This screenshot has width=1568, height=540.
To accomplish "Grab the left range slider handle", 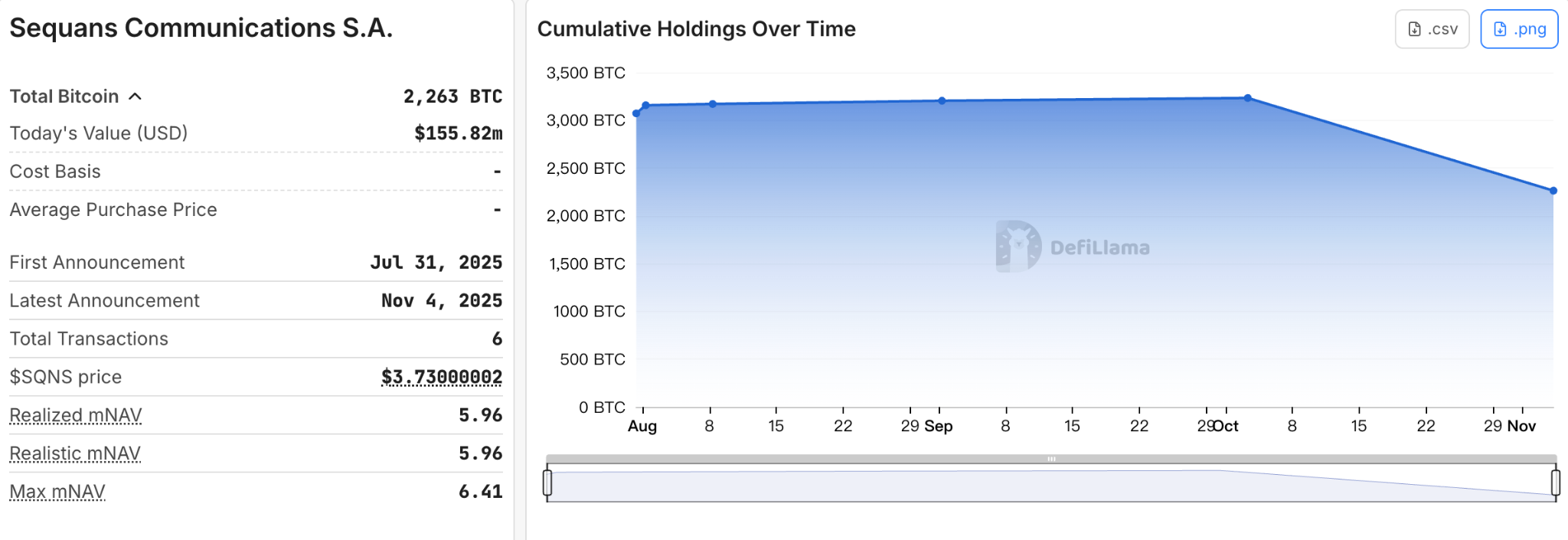I will coord(547,483).
